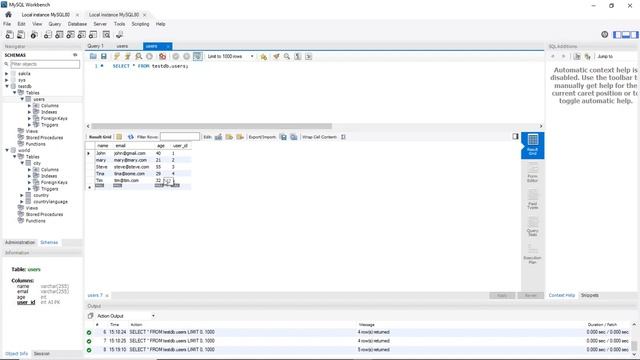Click the query editor horizontal scrollbar
Viewport: 640px width, 360px height.
coord(211,126)
